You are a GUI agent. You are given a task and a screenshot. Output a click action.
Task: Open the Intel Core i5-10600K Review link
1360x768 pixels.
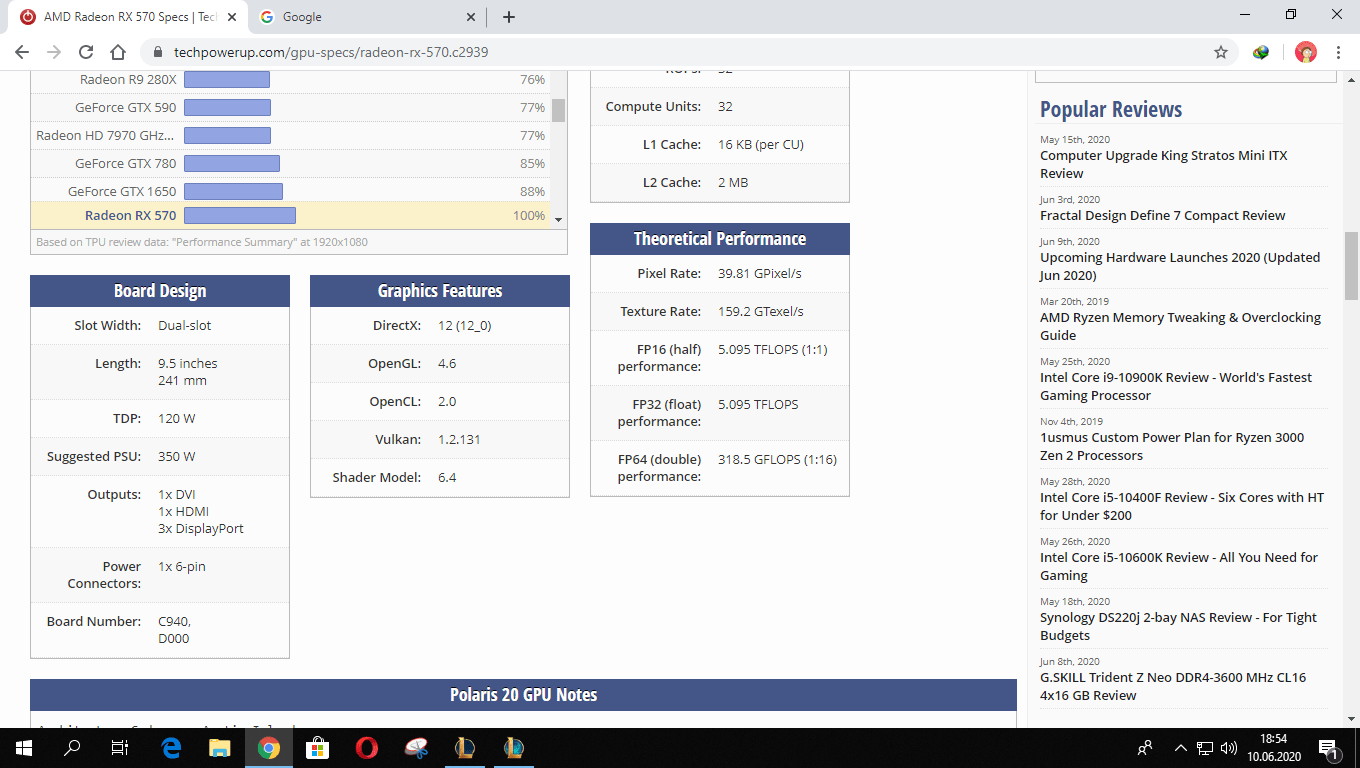point(1179,566)
